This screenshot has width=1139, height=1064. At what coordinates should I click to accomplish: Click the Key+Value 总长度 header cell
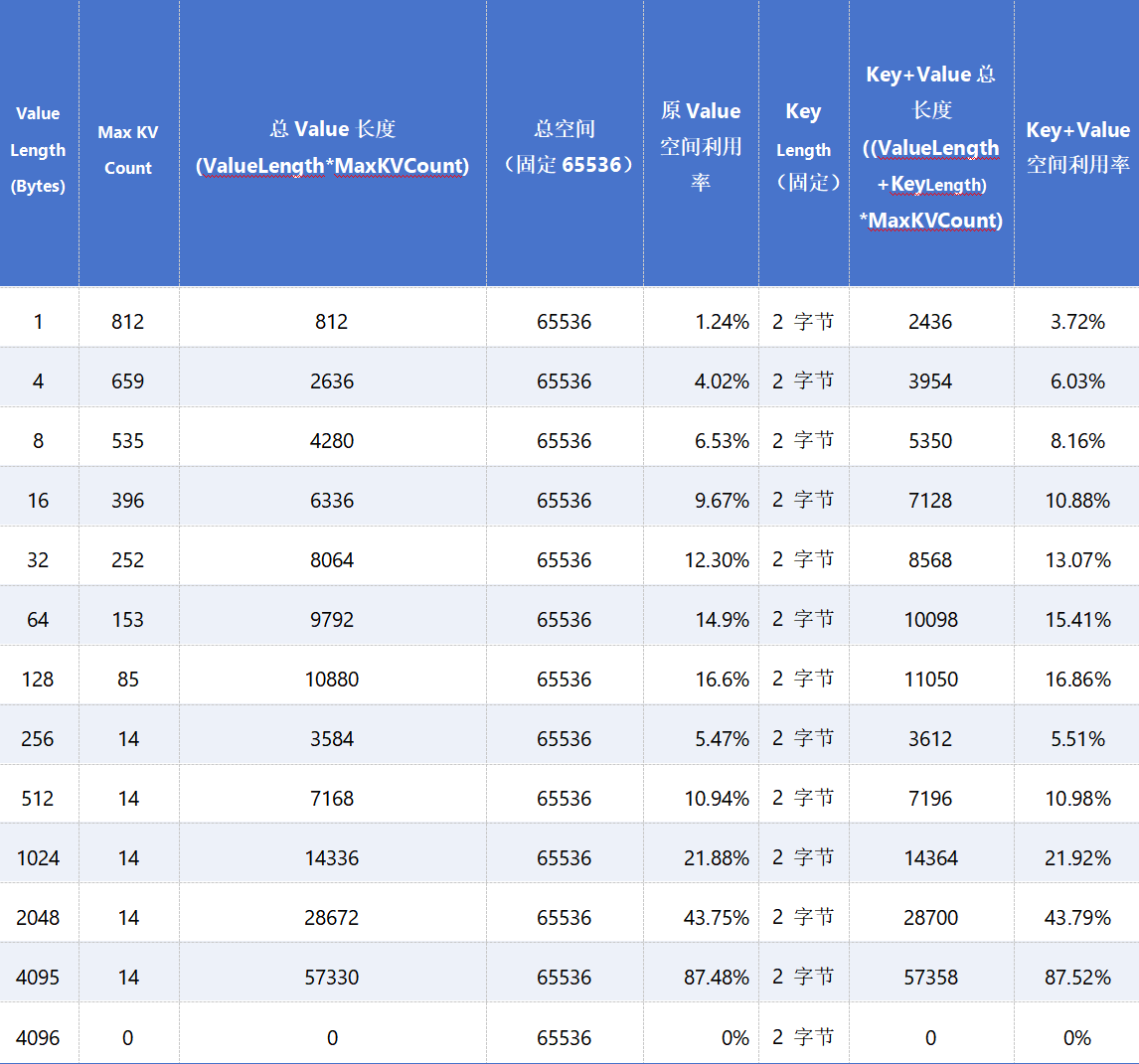pyautogui.click(x=931, y=143)
